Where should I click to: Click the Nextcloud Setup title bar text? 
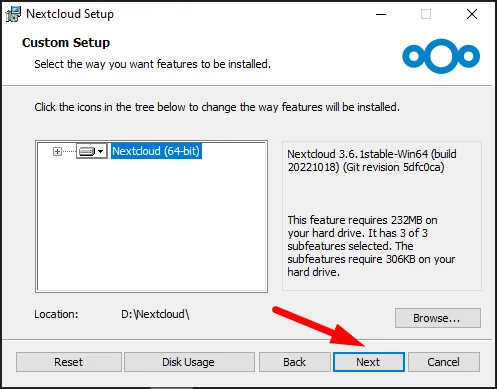coord(70,14)
